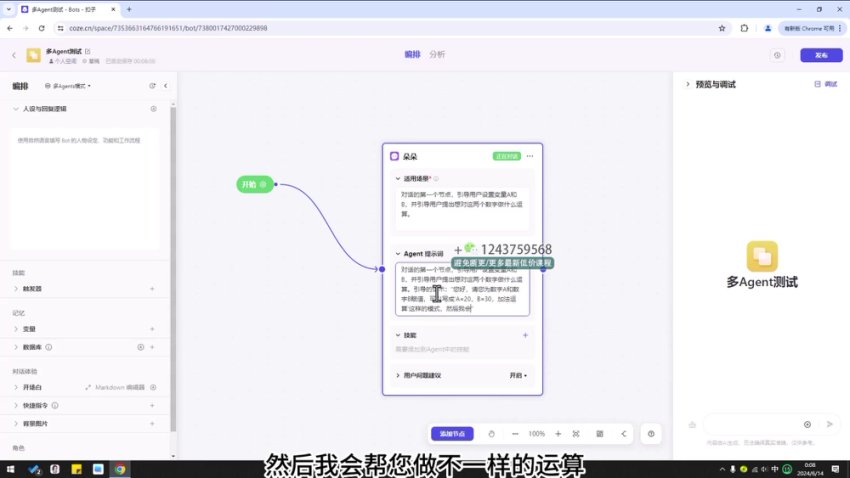
Task: Click the back arrow beside 多Agent测试 title
Action: [14, 55]
